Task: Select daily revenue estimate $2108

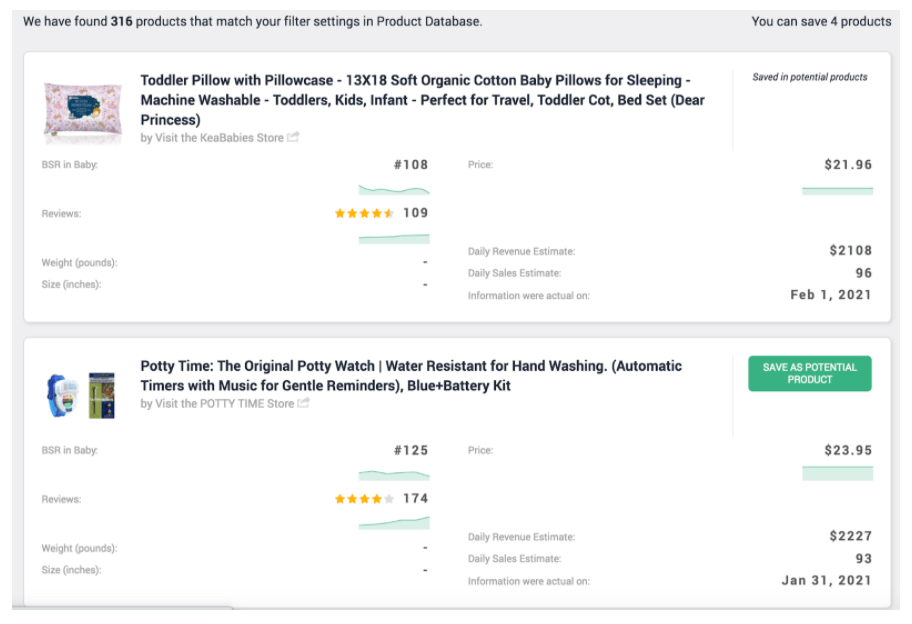Action: 851,251
